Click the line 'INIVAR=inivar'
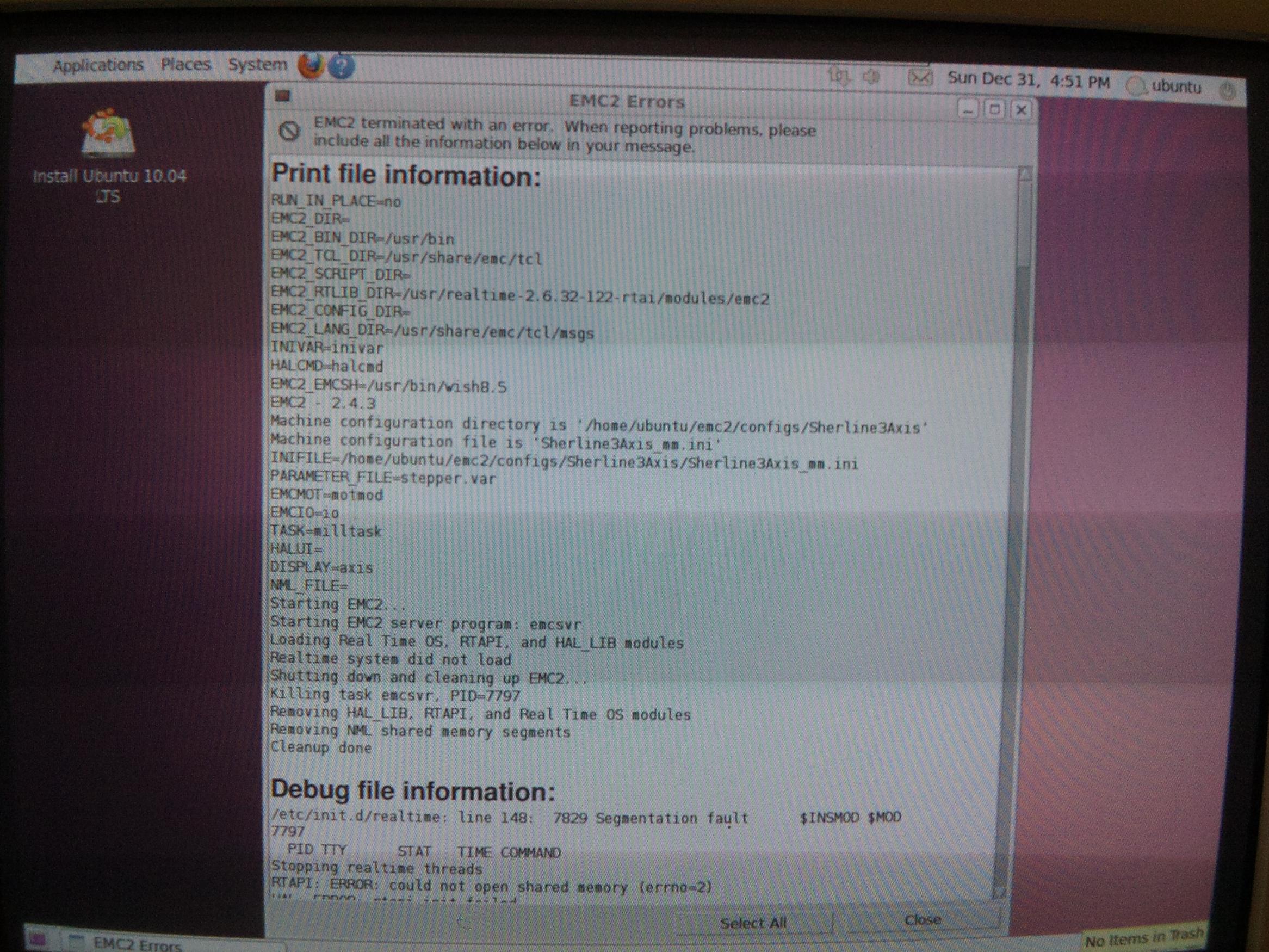1269x952 pixels. click(x=327, y=348)
